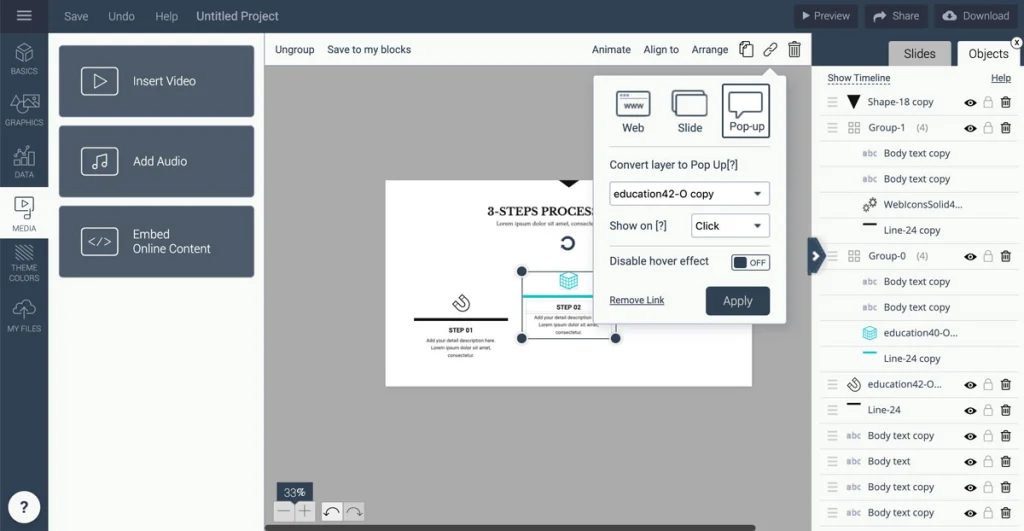Toggle visibility of Group-1 layer

click(x=969, y=128)
